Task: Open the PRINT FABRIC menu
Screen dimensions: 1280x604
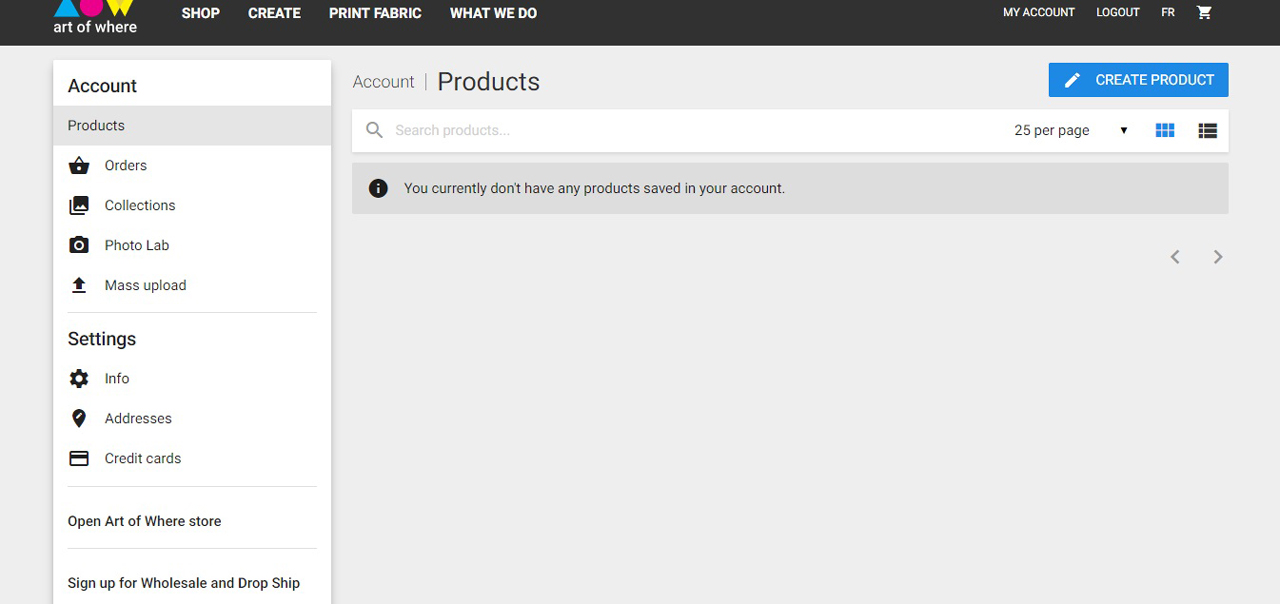Action: pos(375,13)
